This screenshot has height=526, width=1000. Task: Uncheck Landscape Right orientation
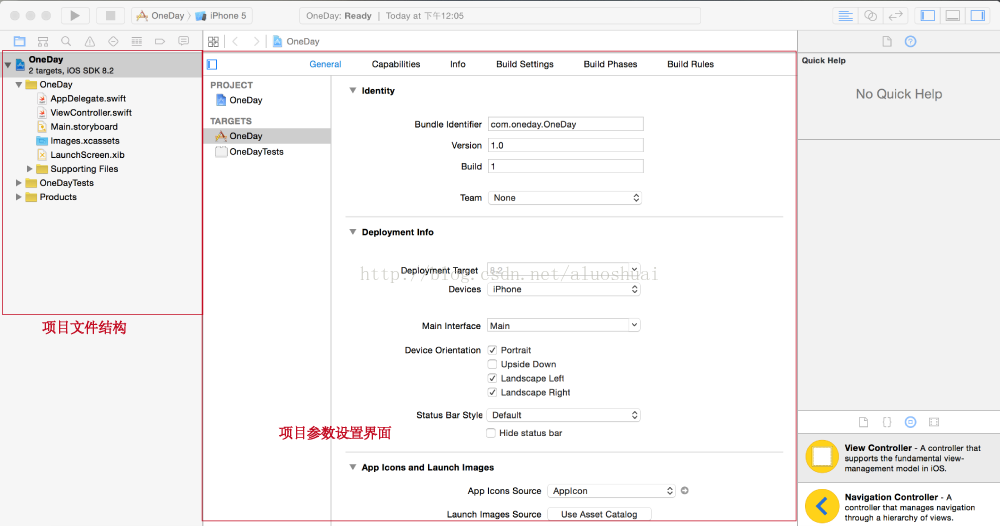point(492,392)
